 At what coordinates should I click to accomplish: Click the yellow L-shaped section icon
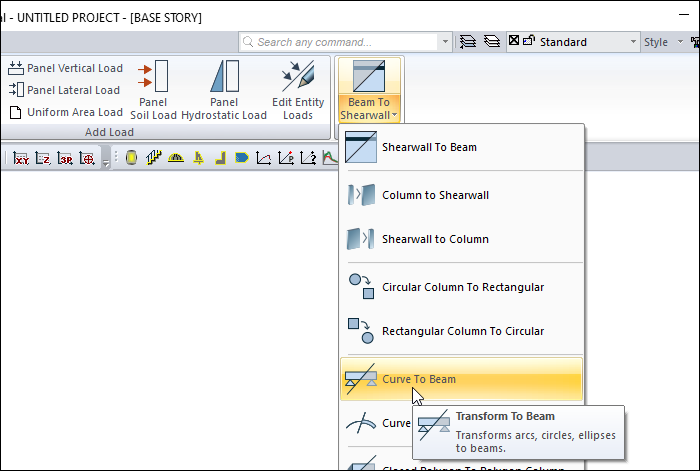tap(221, 158)
